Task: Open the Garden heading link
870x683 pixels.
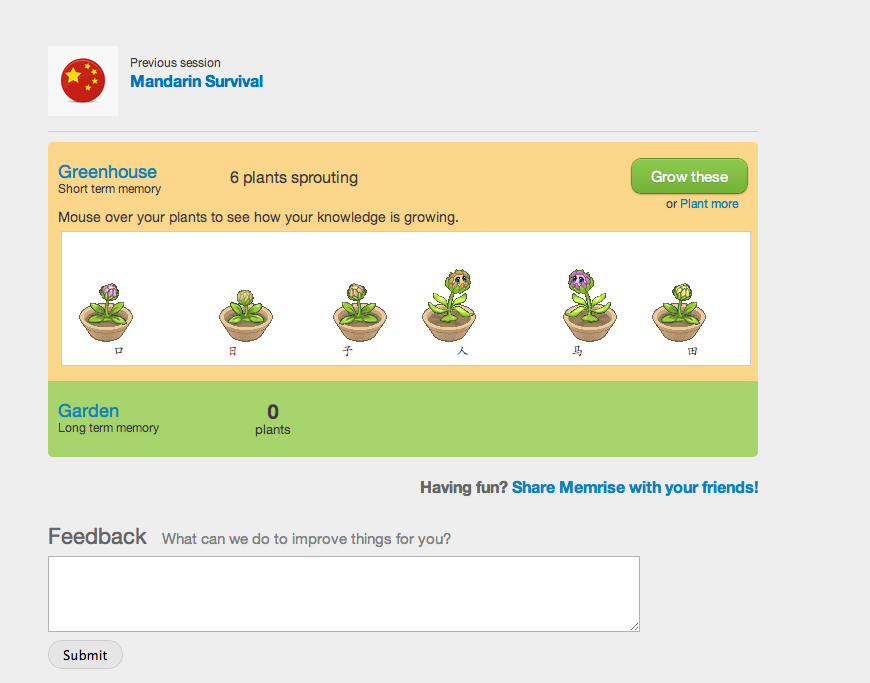Action: coord(88,411)
